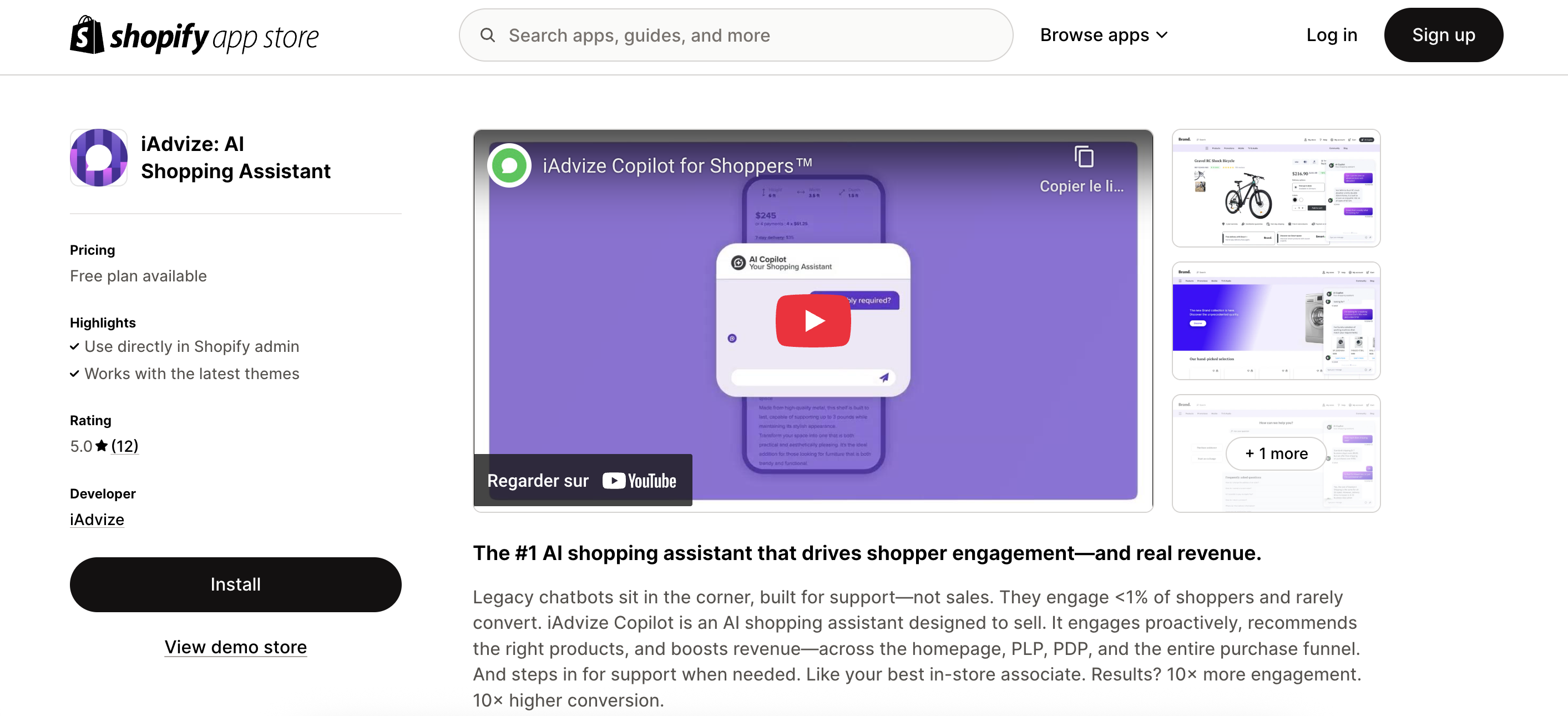Open the View demo store link

click(236, 647)
